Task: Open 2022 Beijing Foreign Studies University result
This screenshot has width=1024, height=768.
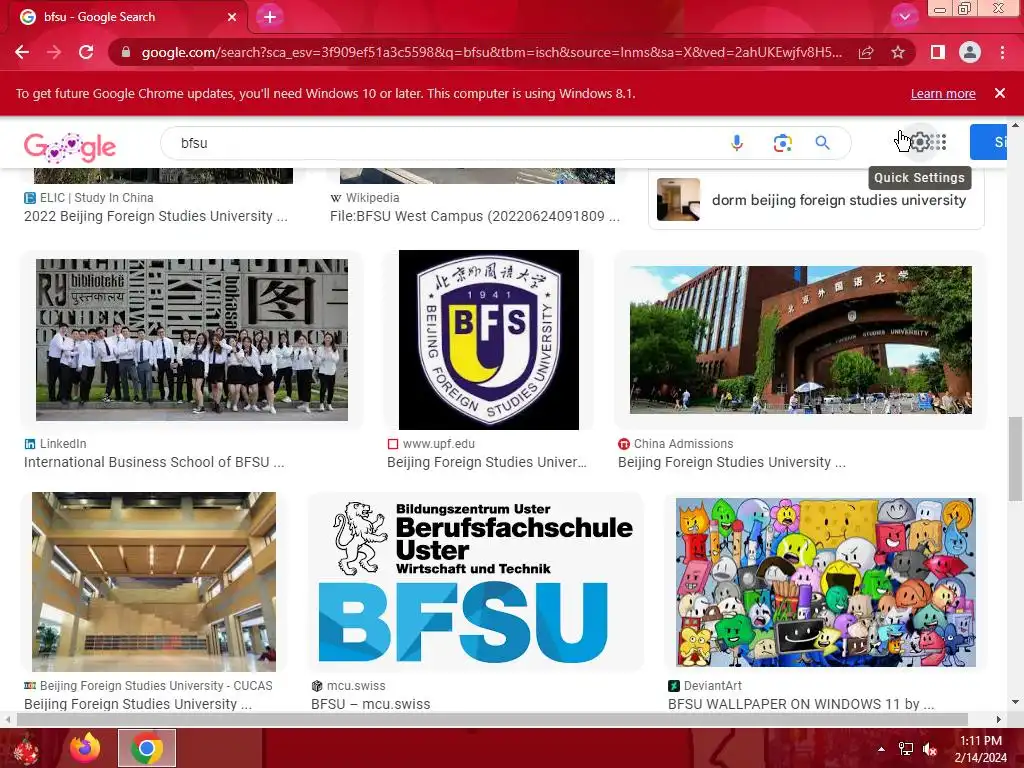Action: [155, 216]
